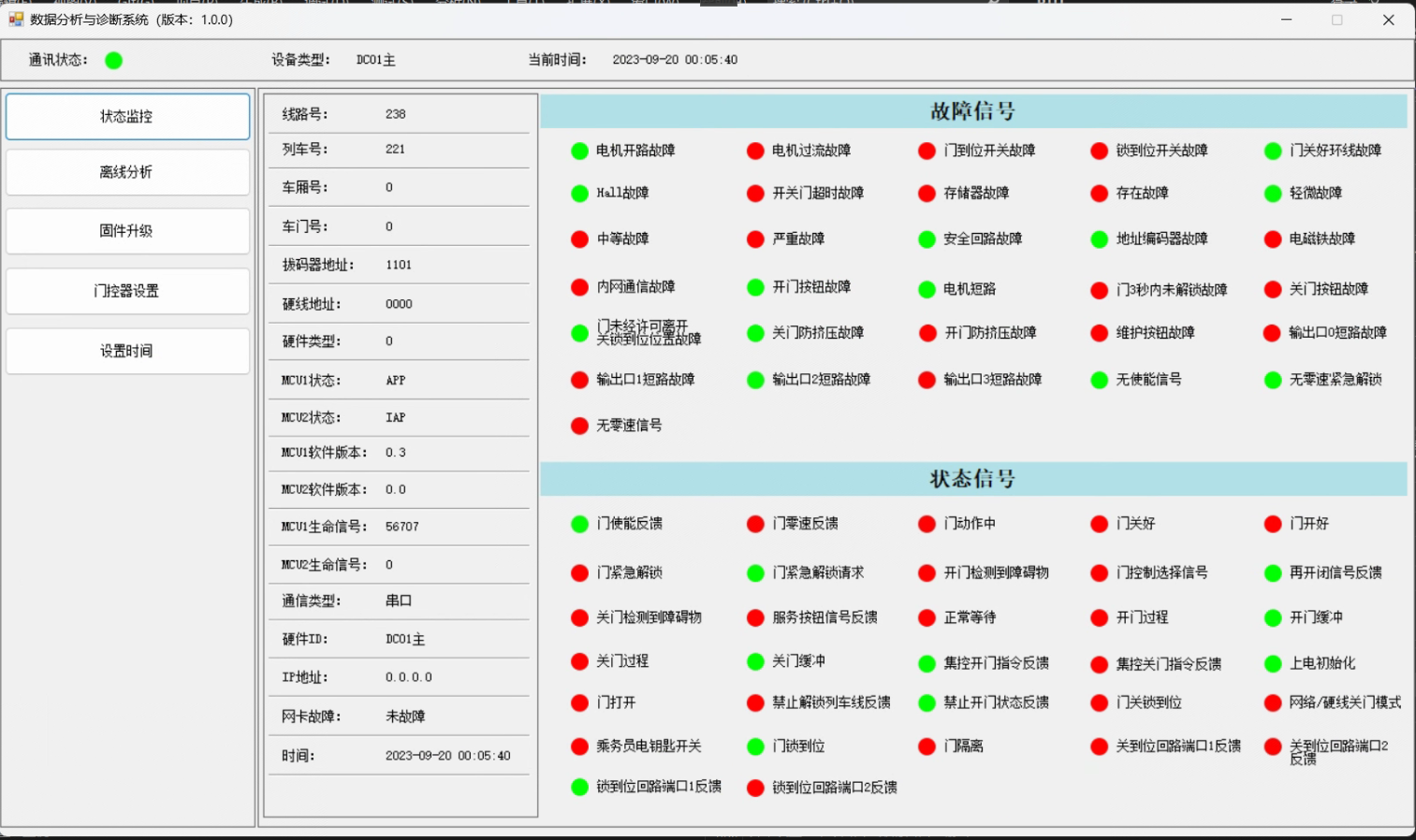1416x840 pixels.
Task: Click the 设备类型 value DC01主
Action: point(376,60)
